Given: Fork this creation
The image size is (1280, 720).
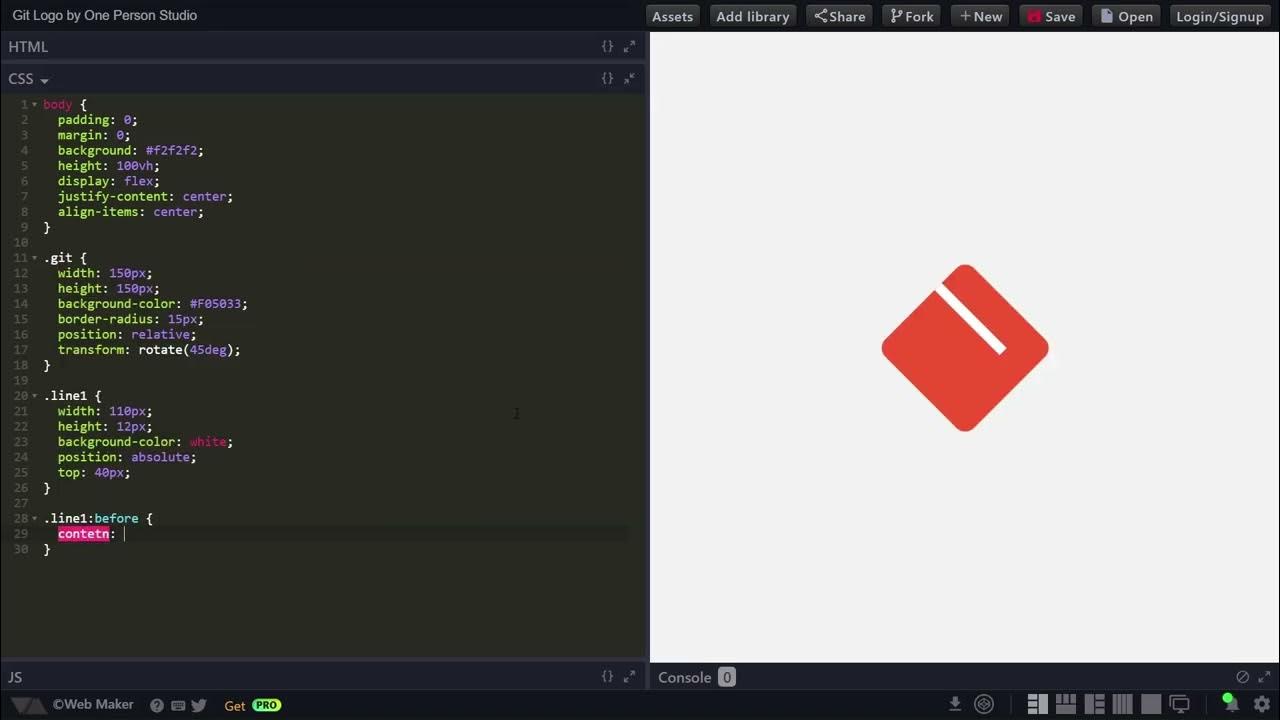Looking at the screenshot, I should click(x=912, y=16).
